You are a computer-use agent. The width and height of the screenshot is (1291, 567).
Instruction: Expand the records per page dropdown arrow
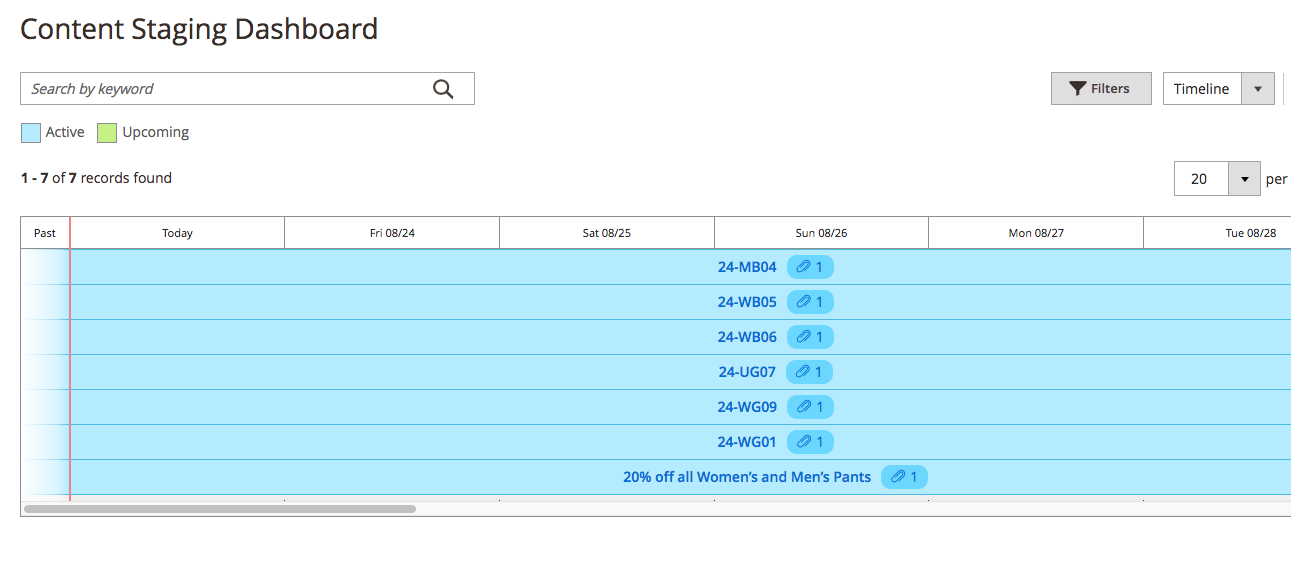click(1244, 179)
